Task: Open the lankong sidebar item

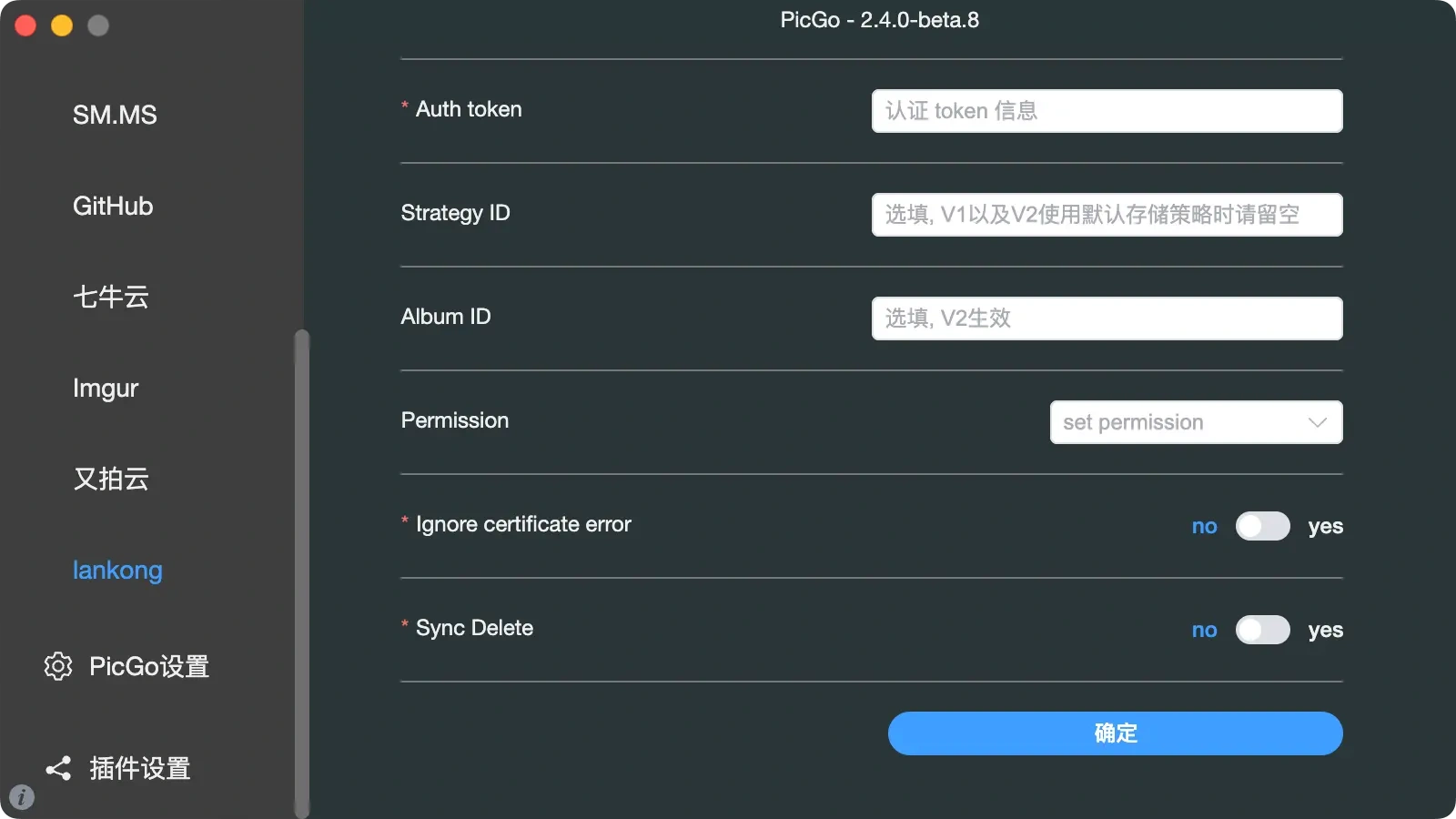Action: point(117,570)
